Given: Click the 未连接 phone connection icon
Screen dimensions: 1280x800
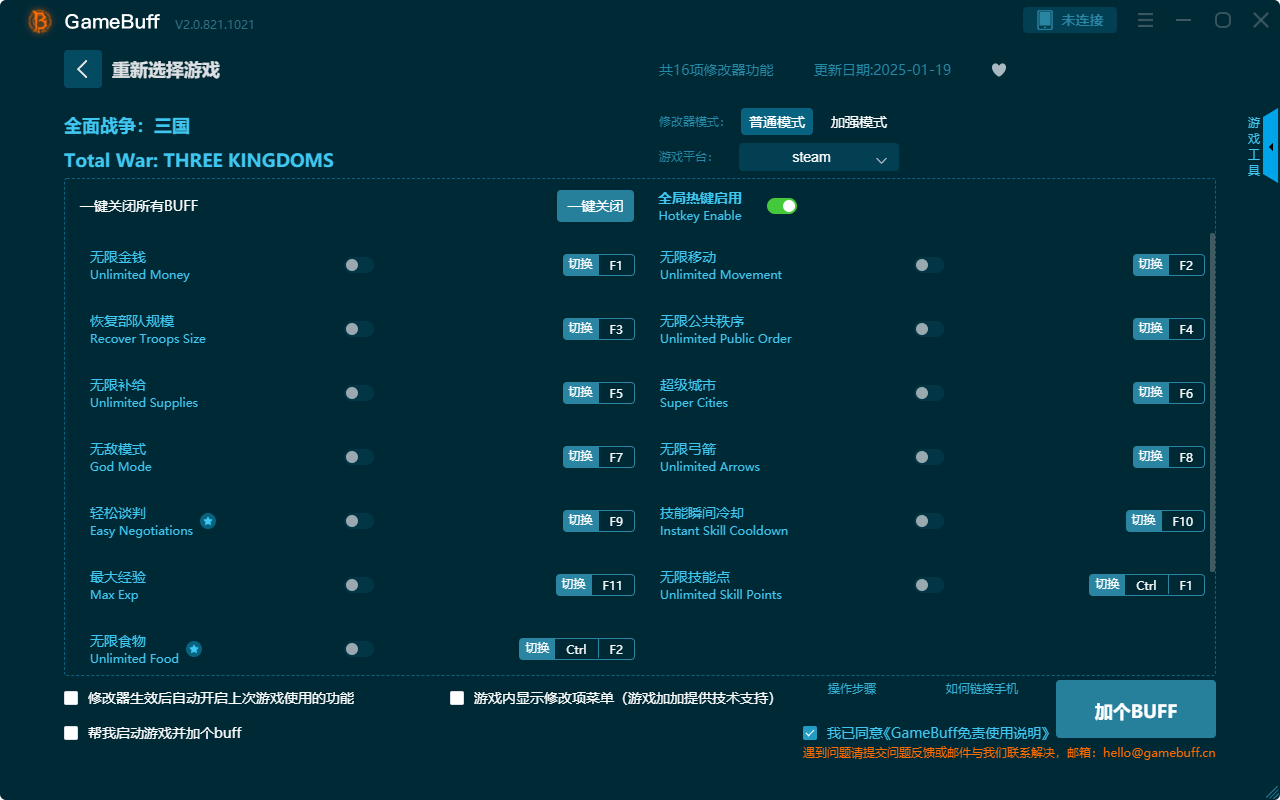Looking at the screenshot, I should coord(1069,19).
